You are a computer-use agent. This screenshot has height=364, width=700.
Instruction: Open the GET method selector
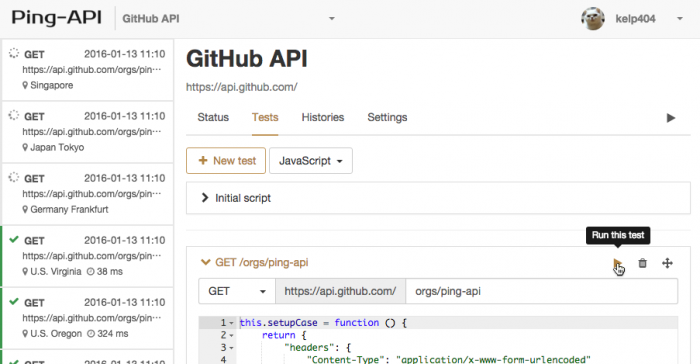pos(237,291)
